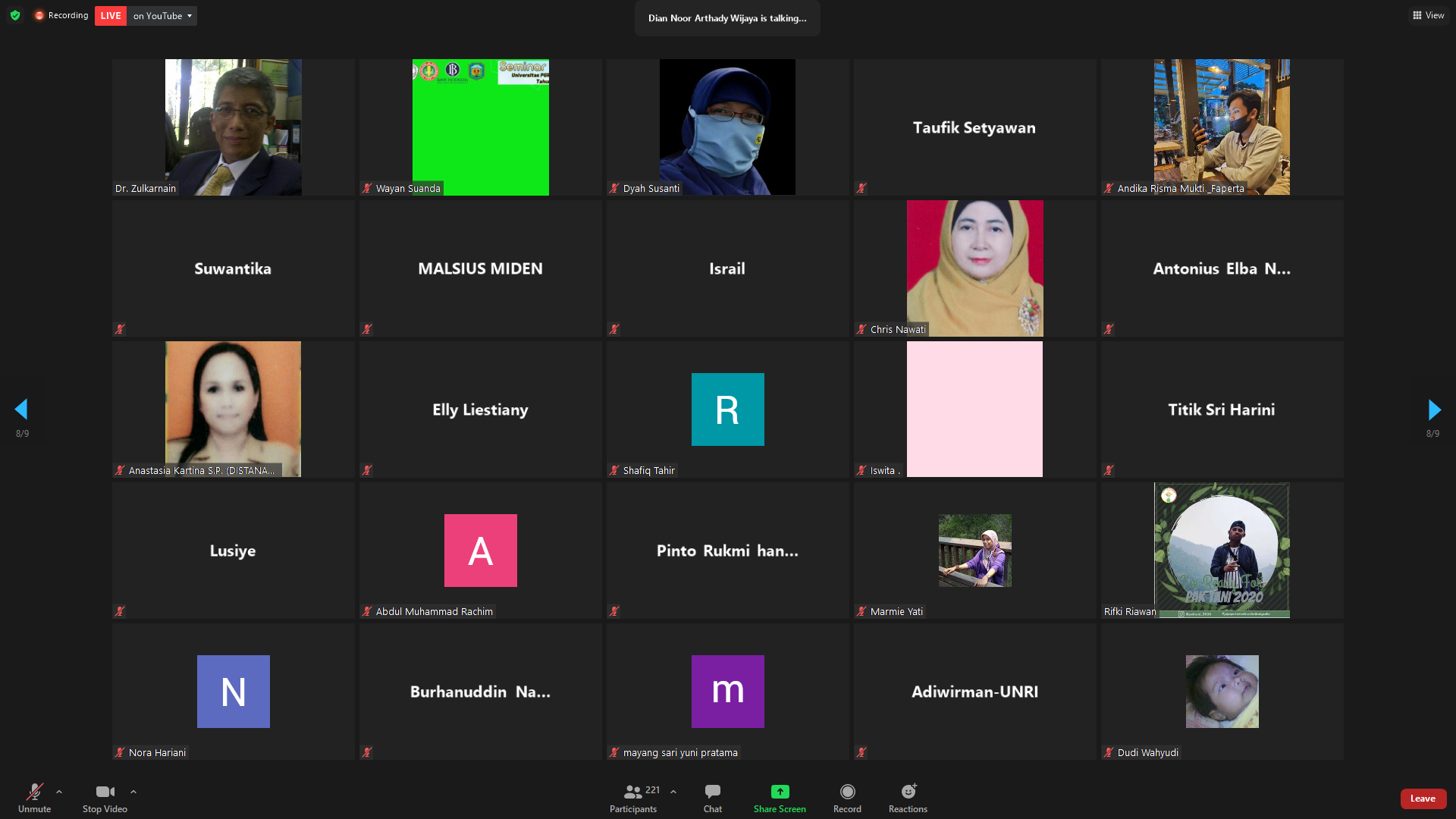Click muted mic icon on Israil tile
The width and height of the screenshot is (1456, 819).
614,329
